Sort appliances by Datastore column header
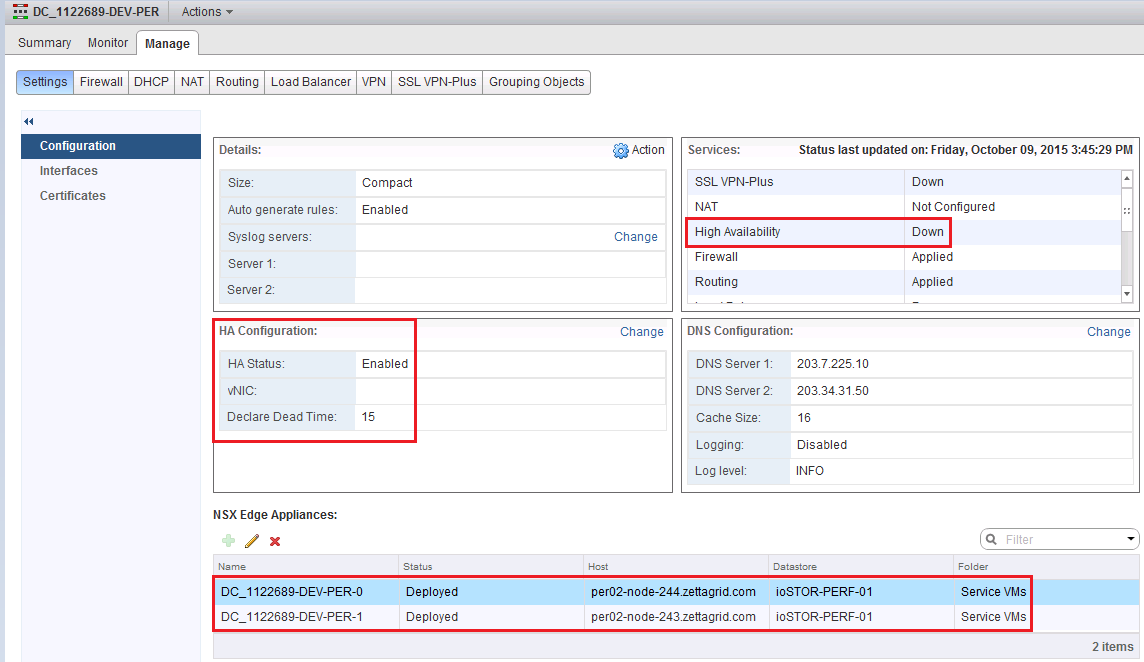 [x=862, y=566]
